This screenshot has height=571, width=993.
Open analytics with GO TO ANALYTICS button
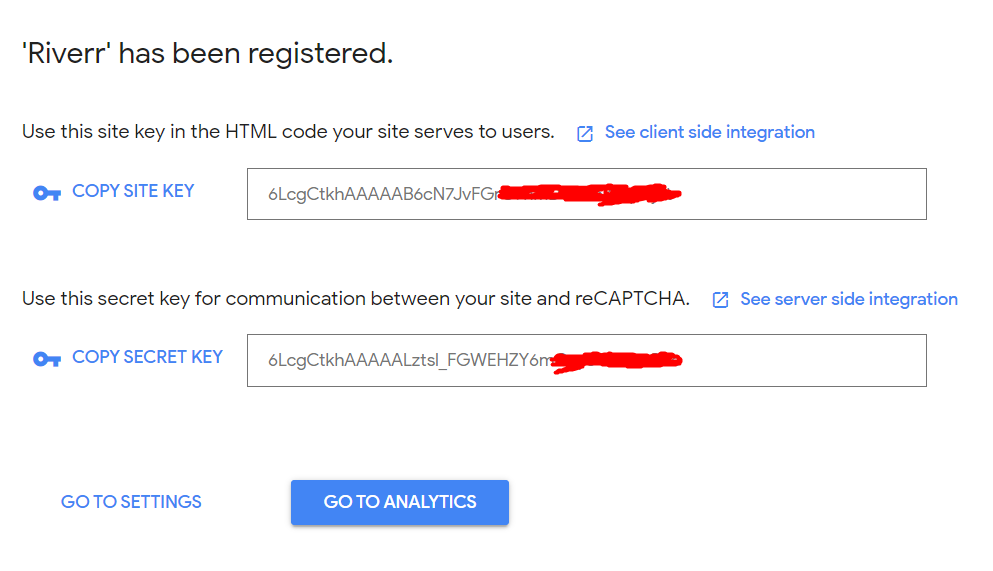click(400, 502)
